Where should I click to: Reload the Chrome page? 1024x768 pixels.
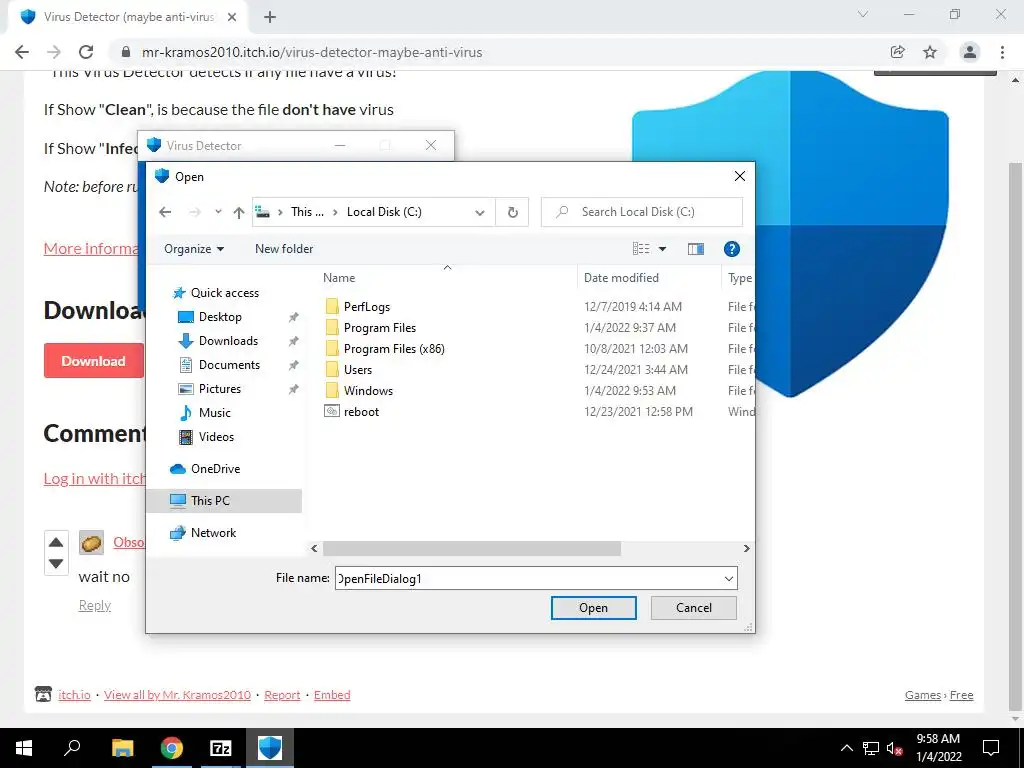(x=86, y=52)
